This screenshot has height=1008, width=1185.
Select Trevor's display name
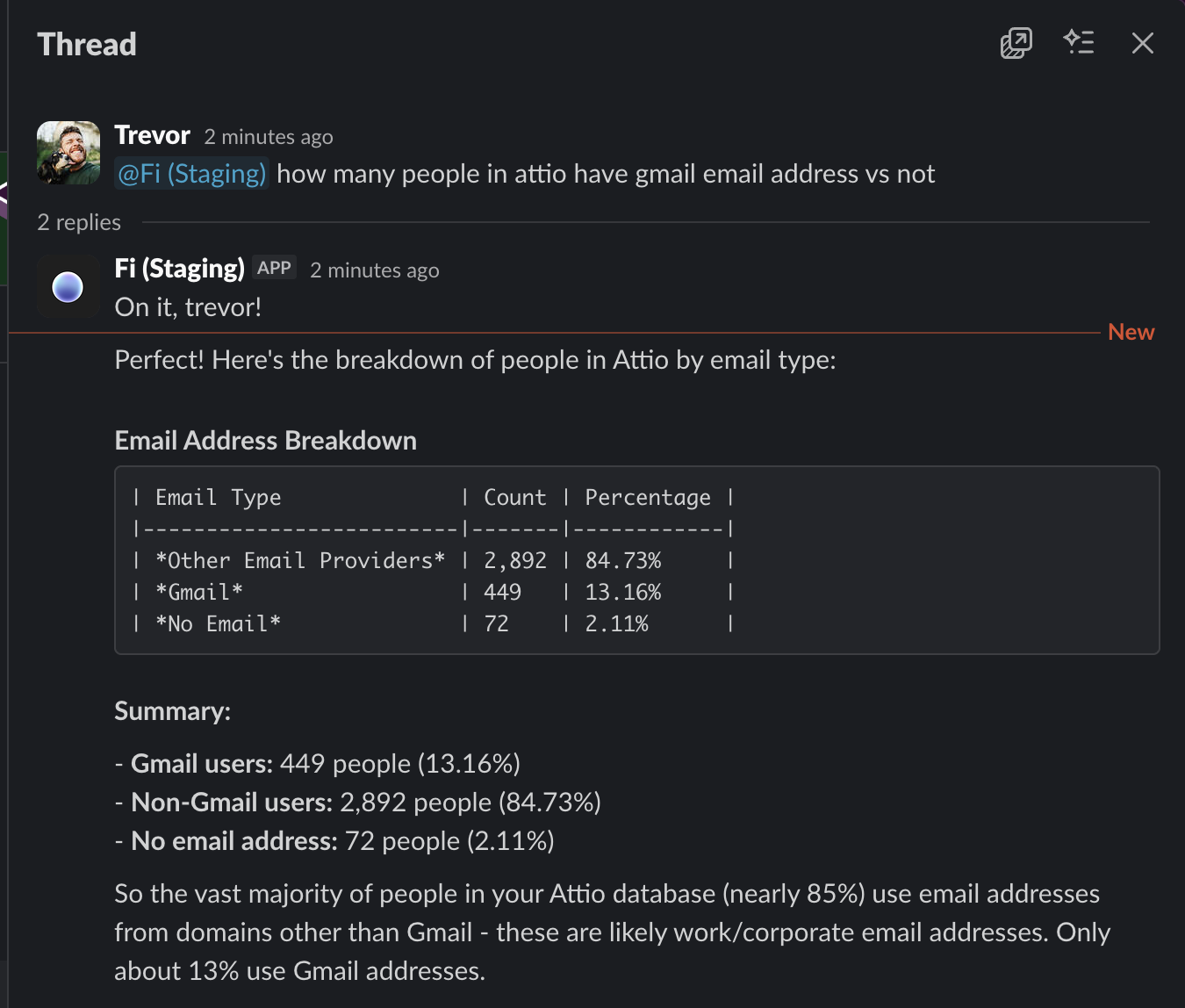click(x=152, y=134)
